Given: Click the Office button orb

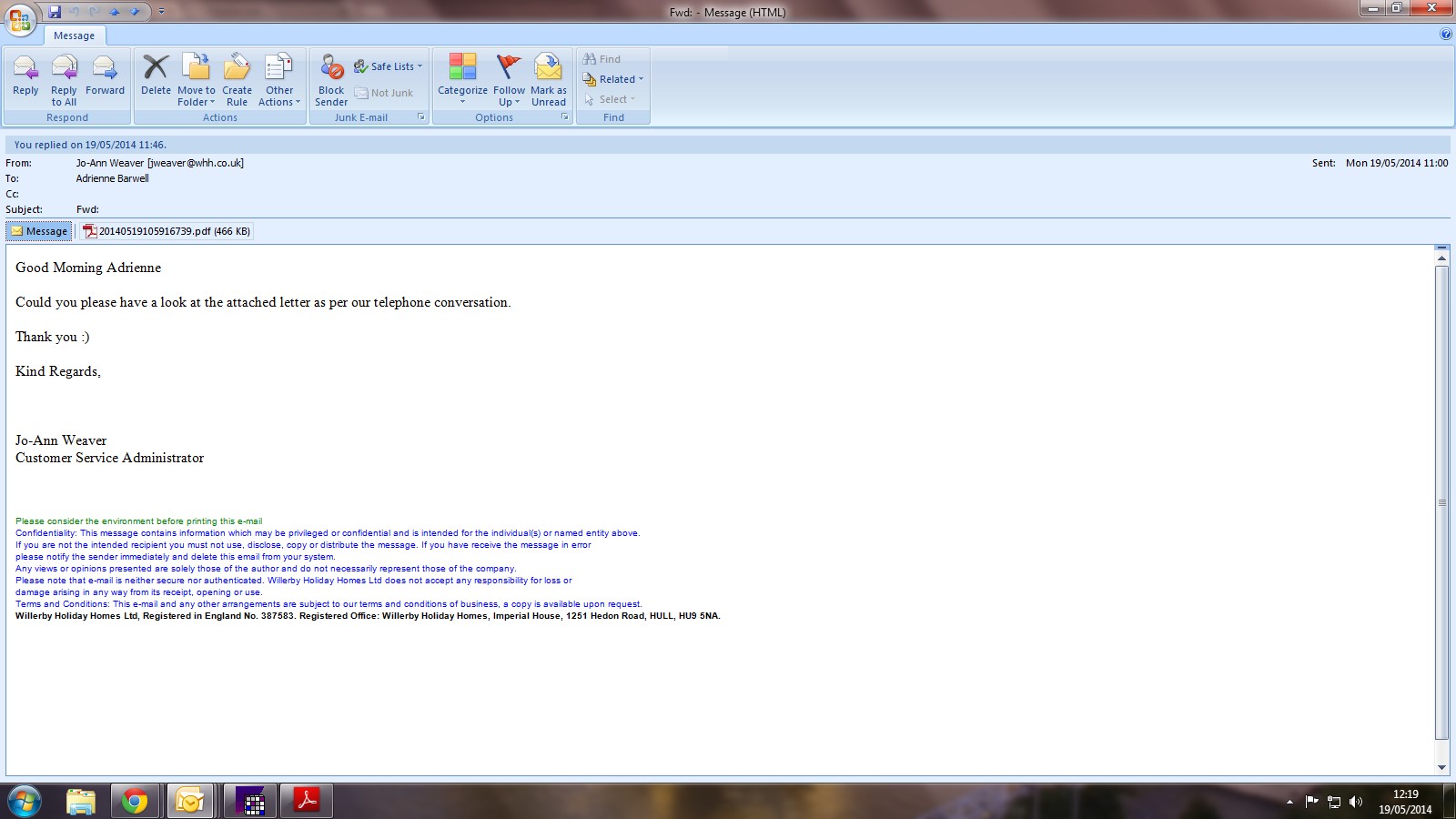Looking at the screenshot, I should click(20, 18).
